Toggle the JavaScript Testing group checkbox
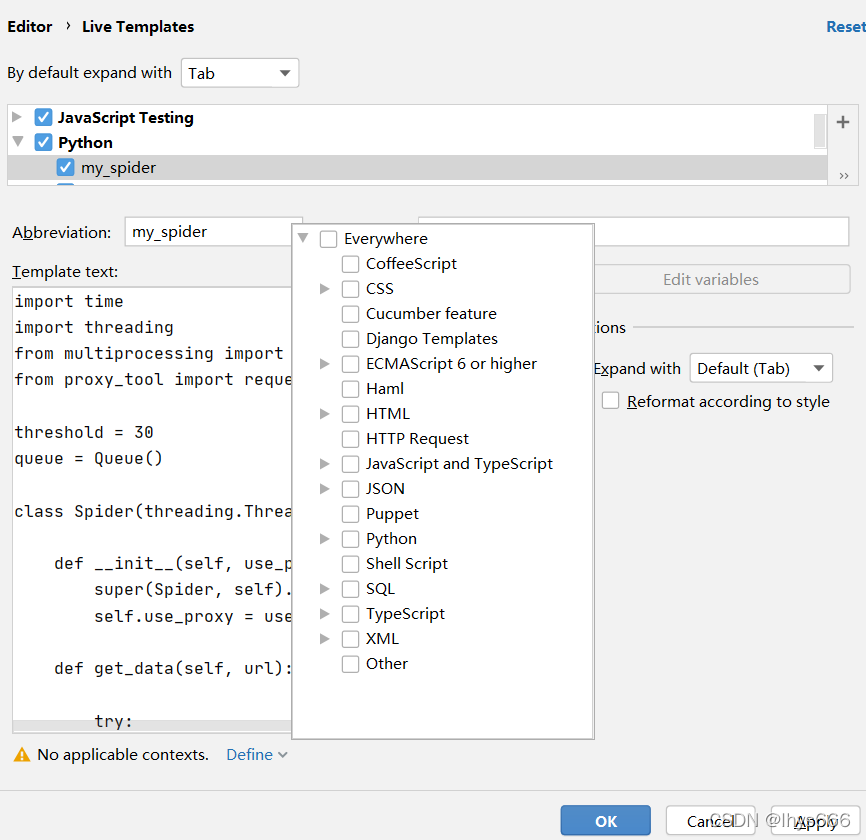Viewport: 866px width, 840px height. [x=43, y=118]
